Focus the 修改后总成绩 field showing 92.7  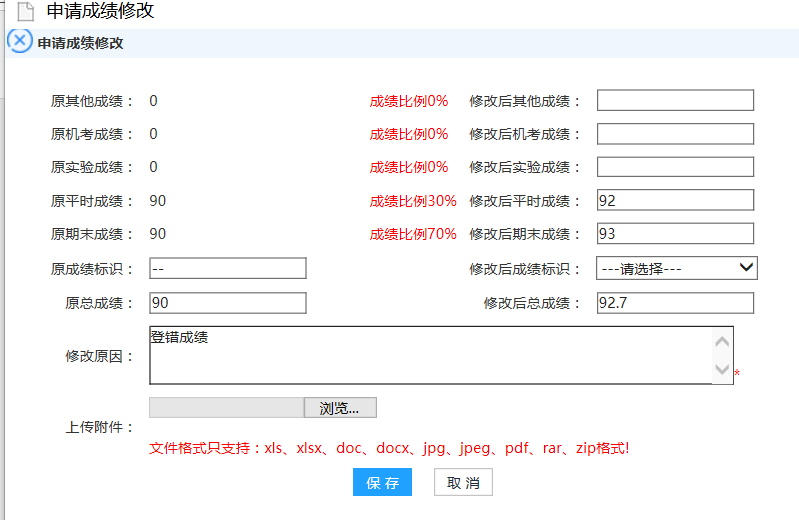pyautogui.click(x=675, y=303)
